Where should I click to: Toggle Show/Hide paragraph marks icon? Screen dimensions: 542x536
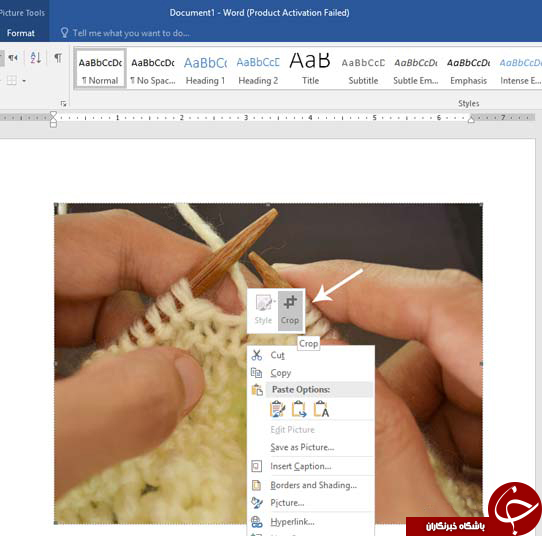click(x=58, y=58)
